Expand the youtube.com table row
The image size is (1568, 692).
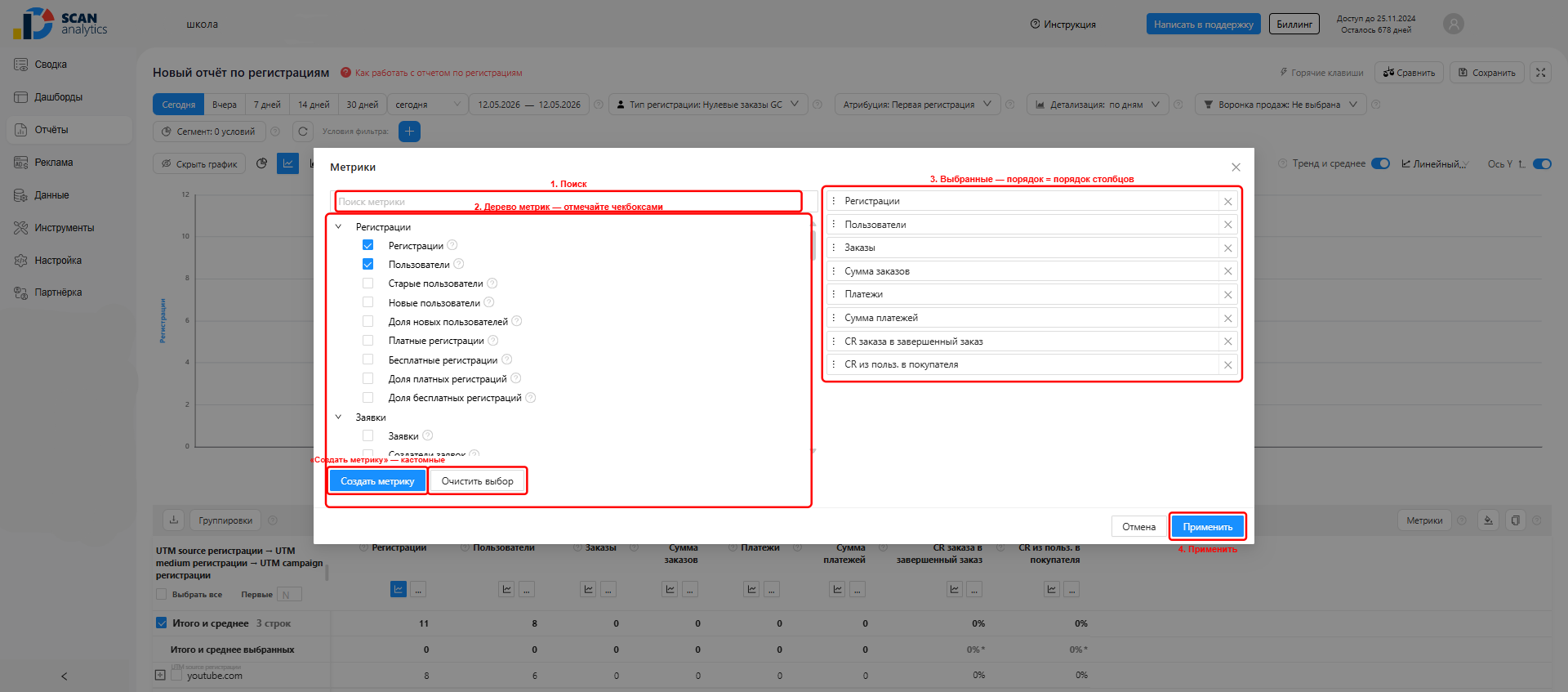tap(160, 675)
